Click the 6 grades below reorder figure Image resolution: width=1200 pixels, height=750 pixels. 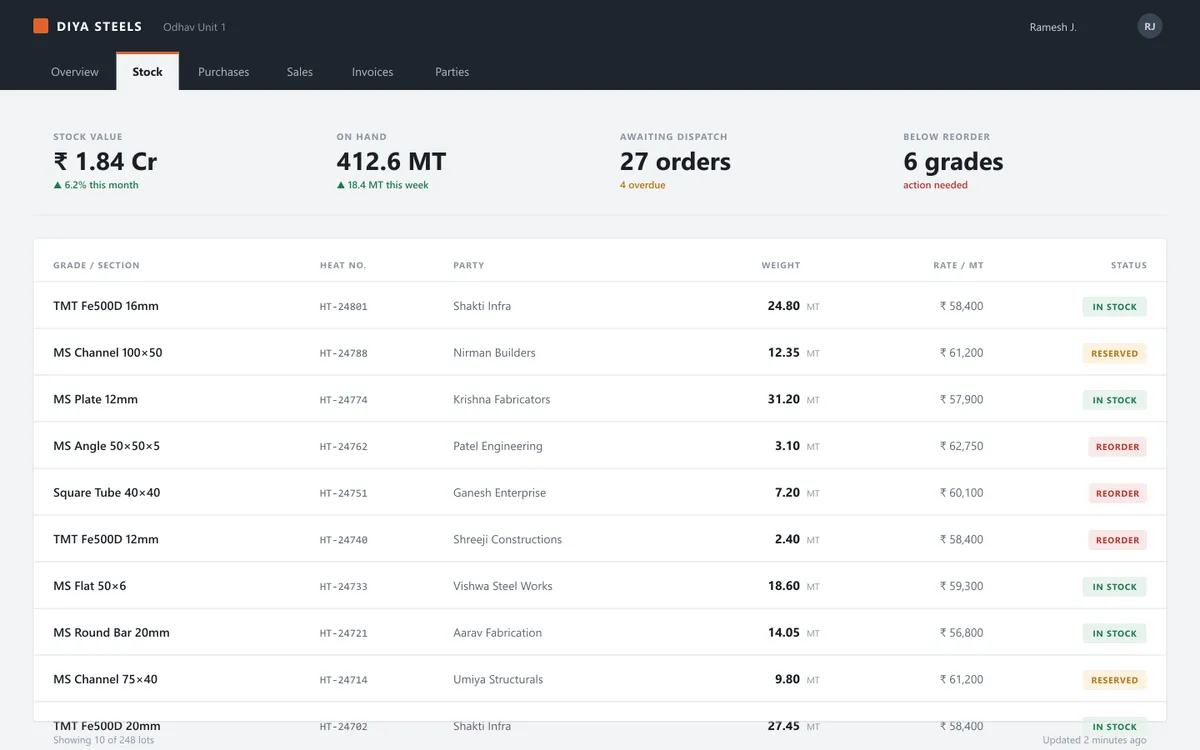click(x=953, y=161)
